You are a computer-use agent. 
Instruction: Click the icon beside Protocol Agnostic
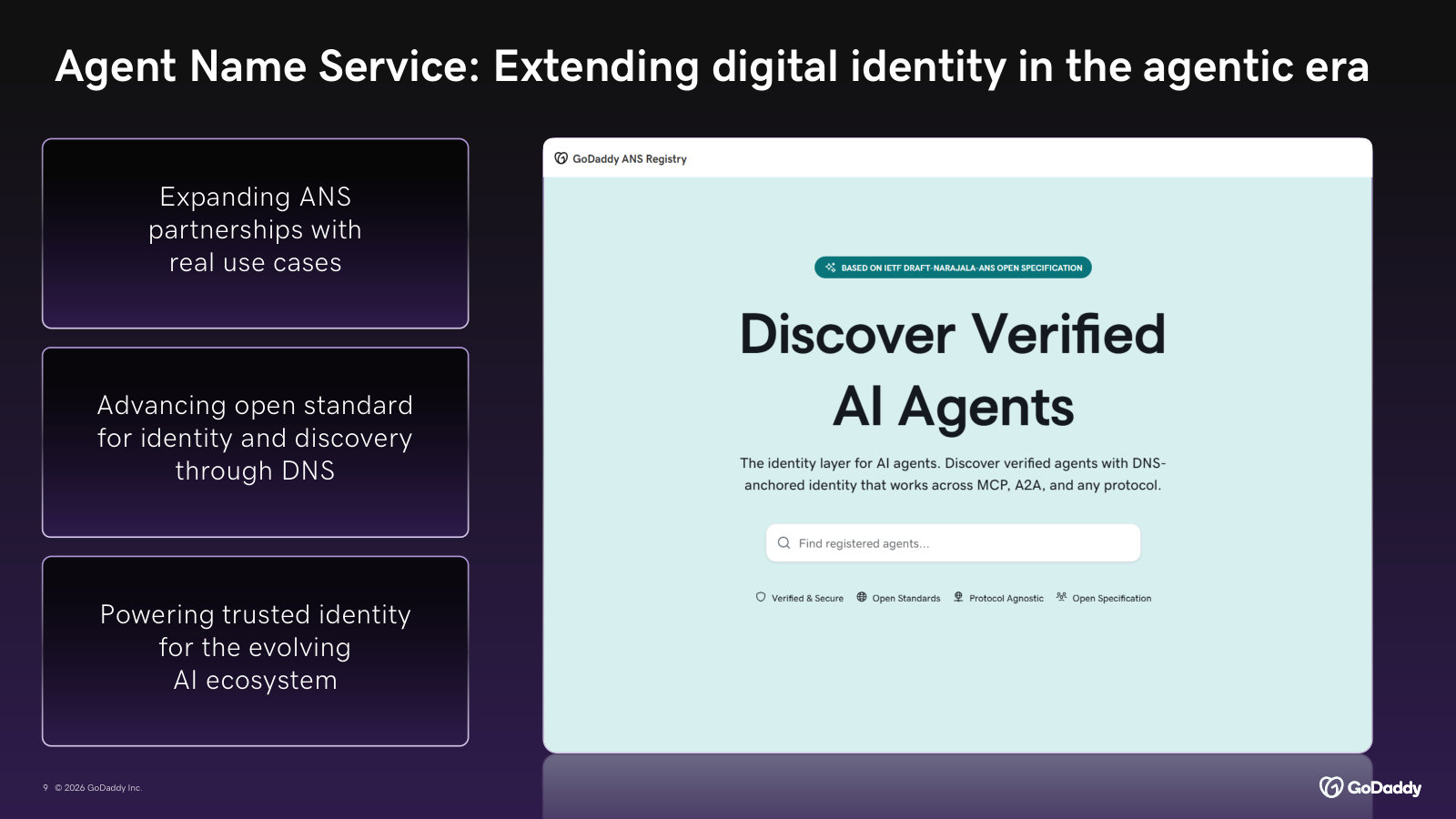click(x=958, y=597)
